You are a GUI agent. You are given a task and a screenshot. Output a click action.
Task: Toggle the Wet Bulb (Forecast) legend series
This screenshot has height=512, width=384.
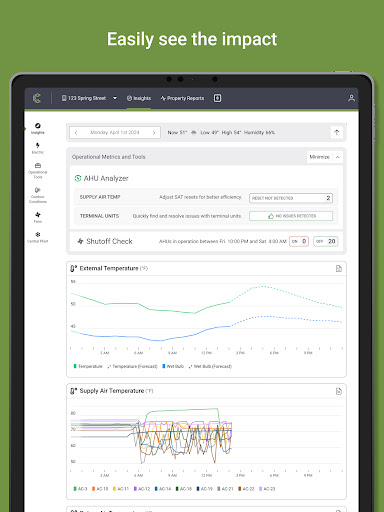210,366
